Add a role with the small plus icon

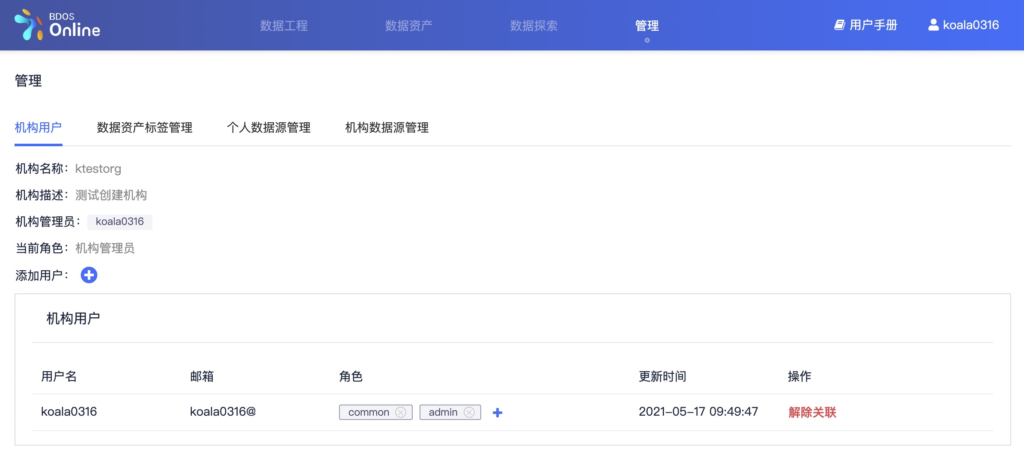pyautogui.click(x=497, y=412)
